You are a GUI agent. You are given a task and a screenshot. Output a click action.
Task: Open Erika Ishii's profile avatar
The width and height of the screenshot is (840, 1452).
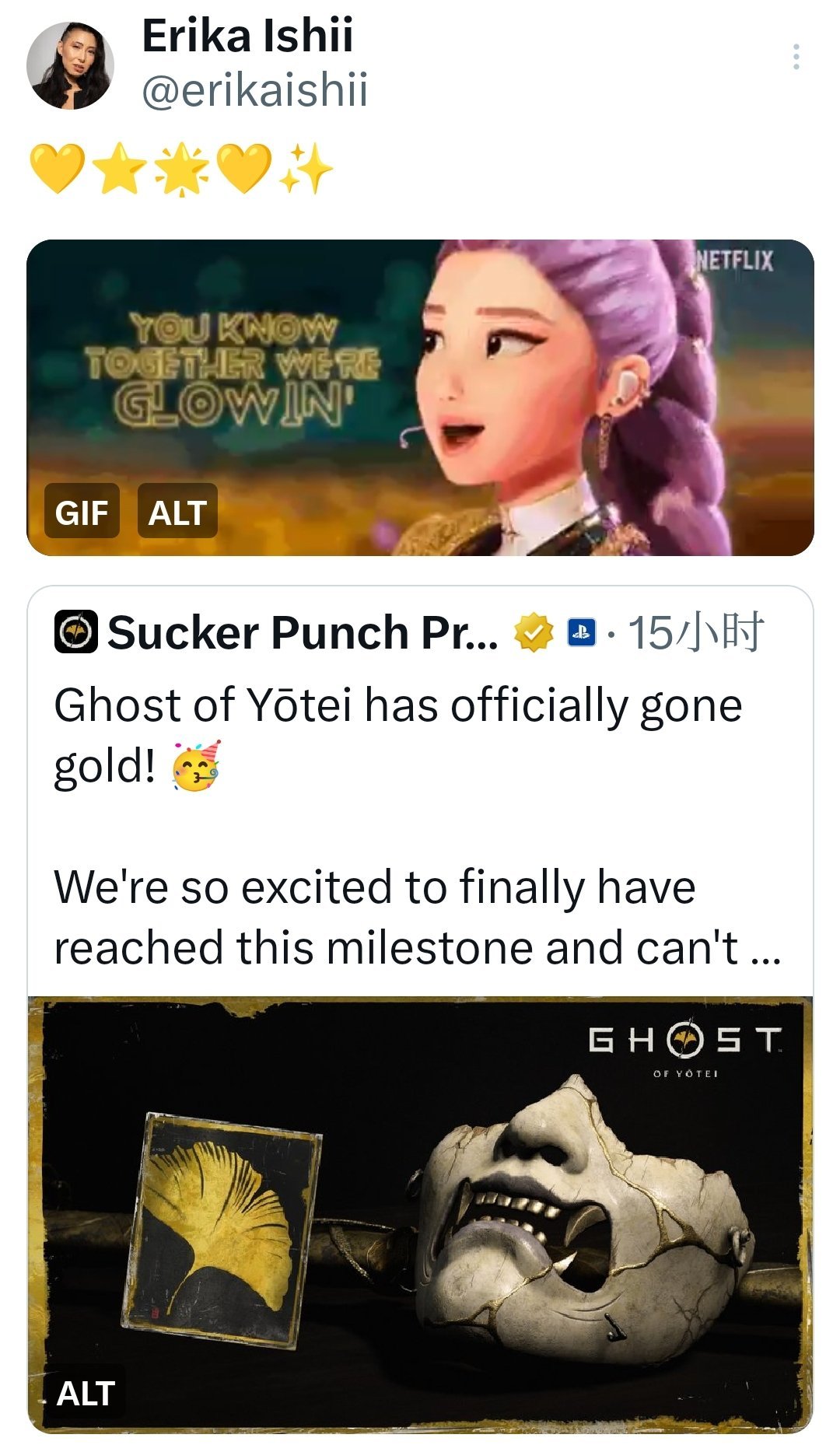(70, 65)
